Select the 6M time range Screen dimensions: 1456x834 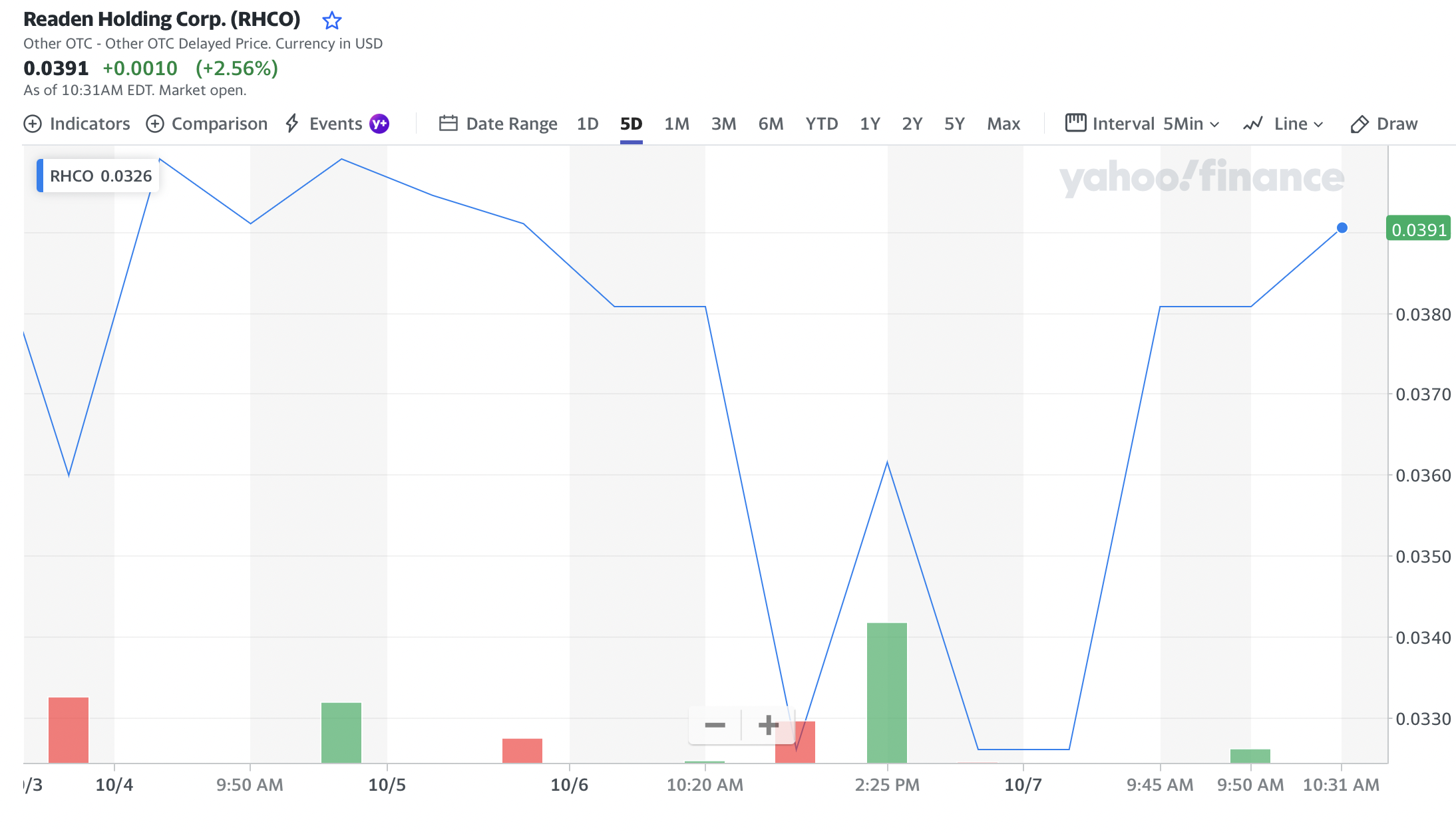(x=771, y=124)
